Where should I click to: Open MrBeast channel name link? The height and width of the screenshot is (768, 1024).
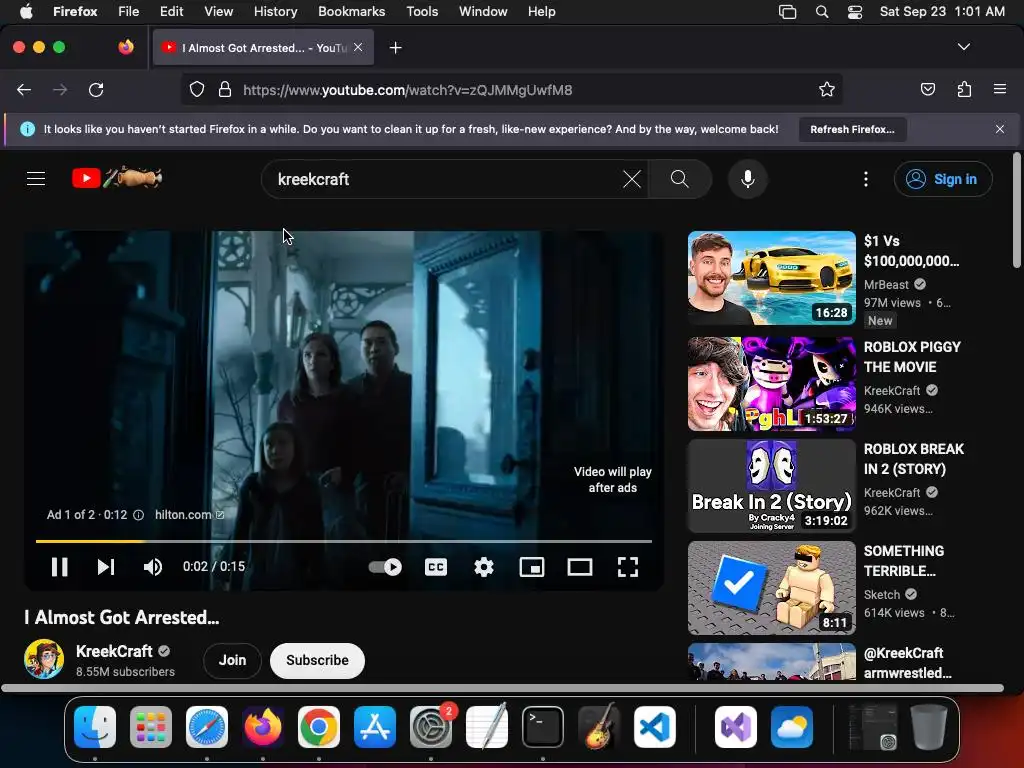click(x=886, y=285)
